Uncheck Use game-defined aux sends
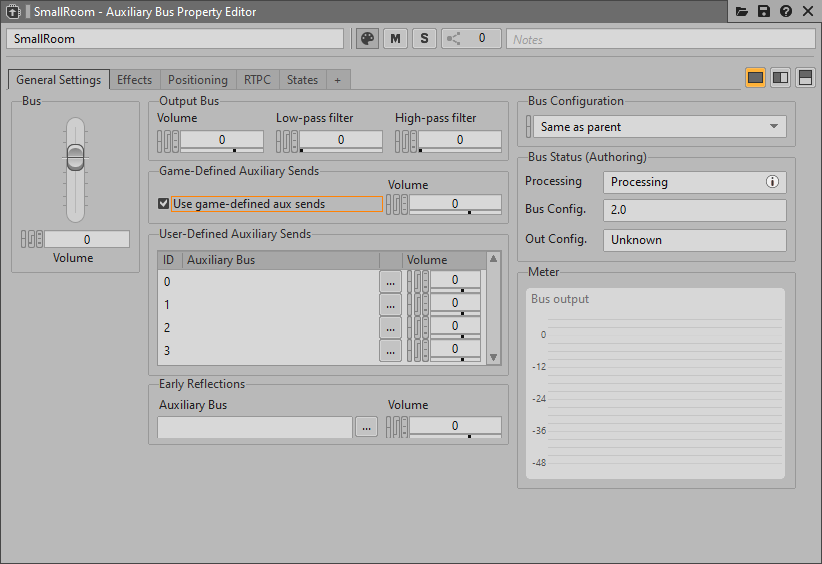 pyautogui.click(x=164, y=204)
